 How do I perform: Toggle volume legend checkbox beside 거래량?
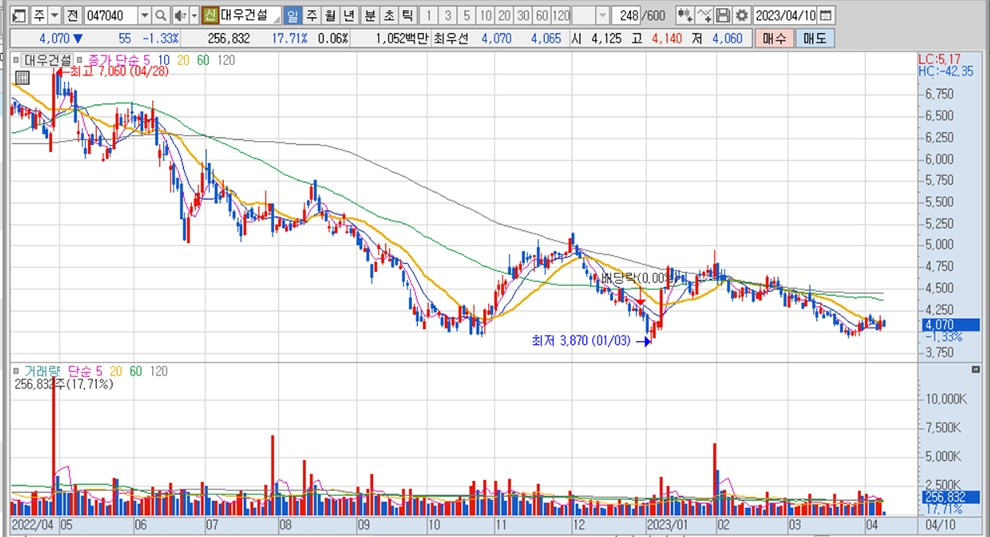pyautogui.click(x=16, y=372)
